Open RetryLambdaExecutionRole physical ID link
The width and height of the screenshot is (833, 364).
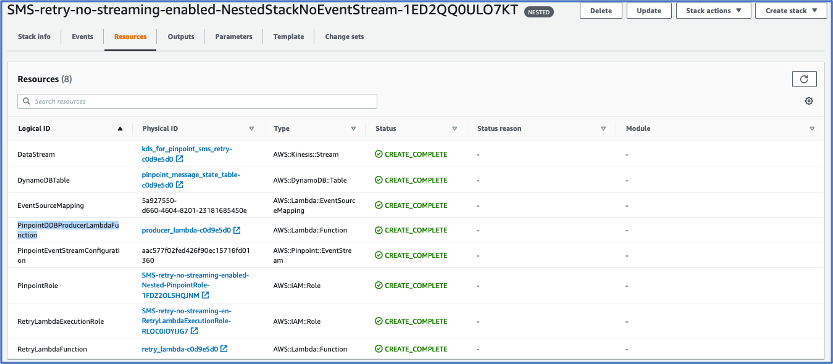(x=186, y=321)
